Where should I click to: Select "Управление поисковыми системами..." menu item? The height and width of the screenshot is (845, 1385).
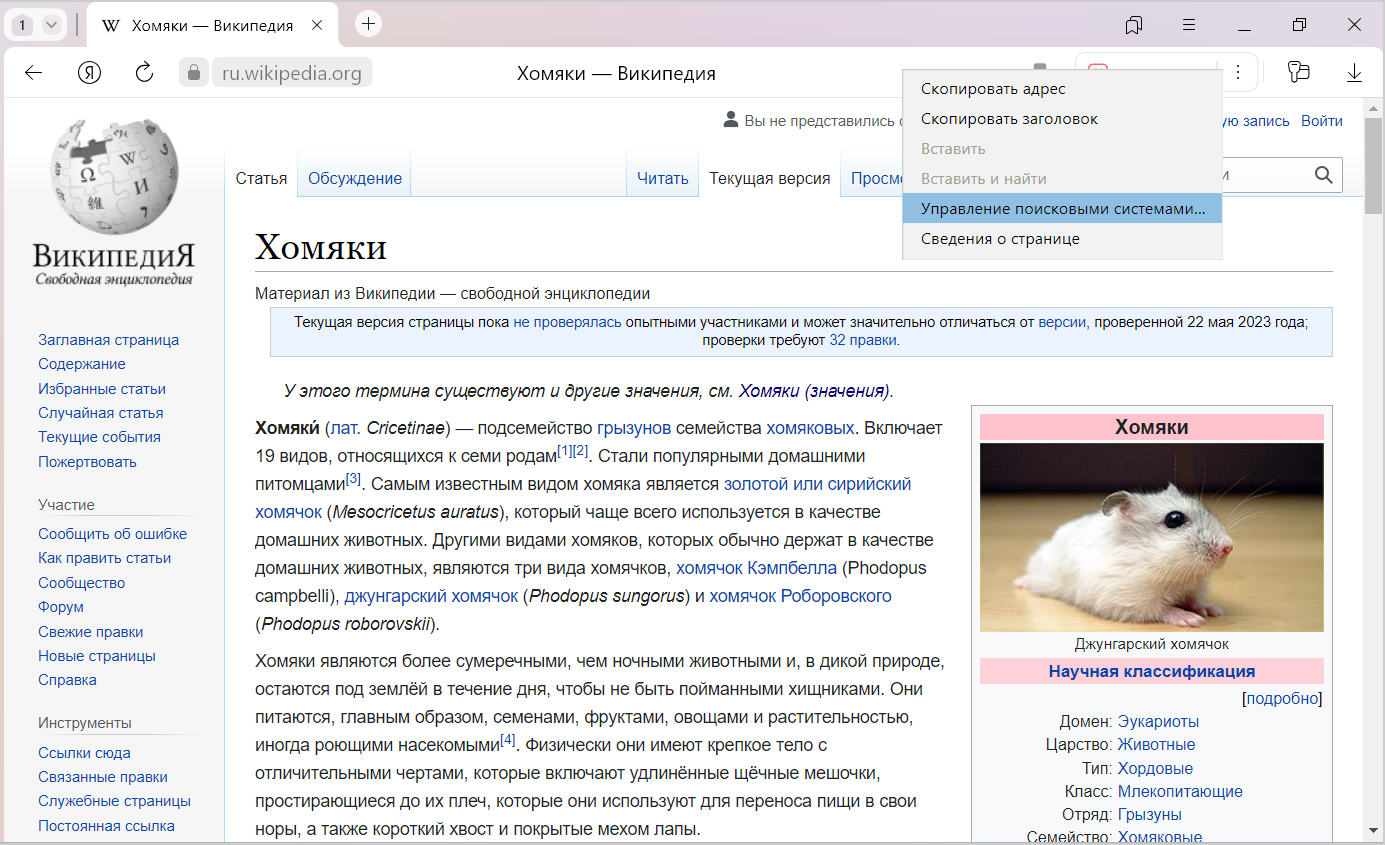click(1062, 209)
